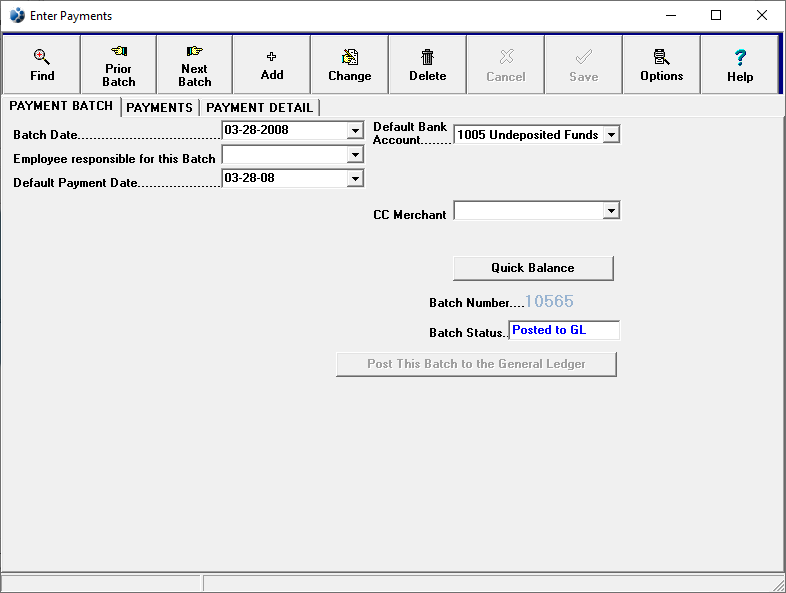Image resolution: width=786 pixels, height=593 pixels.
Task: Switch to the PAYMENTS tab
Action: [159, 108]
